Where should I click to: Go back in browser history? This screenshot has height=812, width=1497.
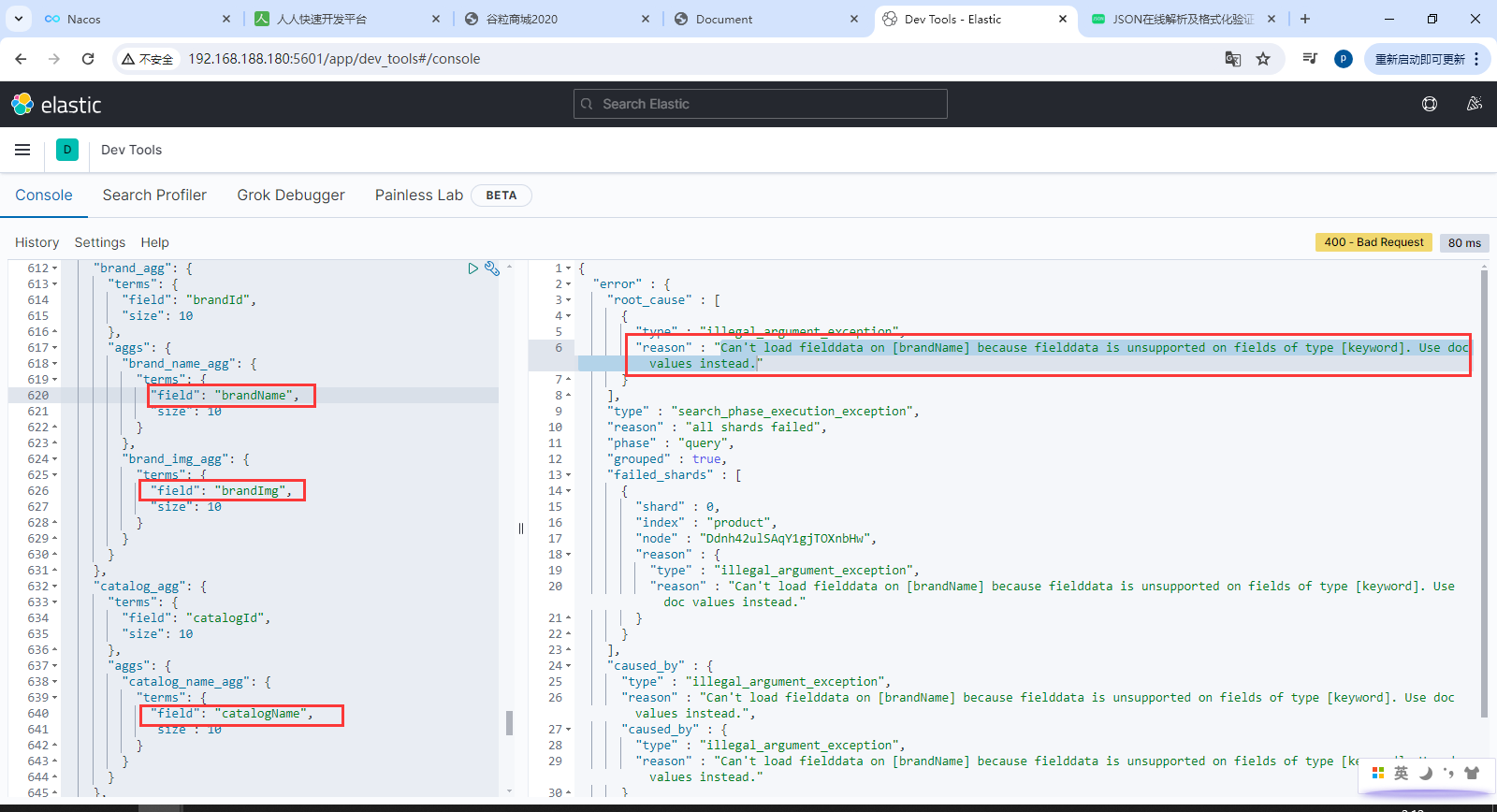point(21,59)
